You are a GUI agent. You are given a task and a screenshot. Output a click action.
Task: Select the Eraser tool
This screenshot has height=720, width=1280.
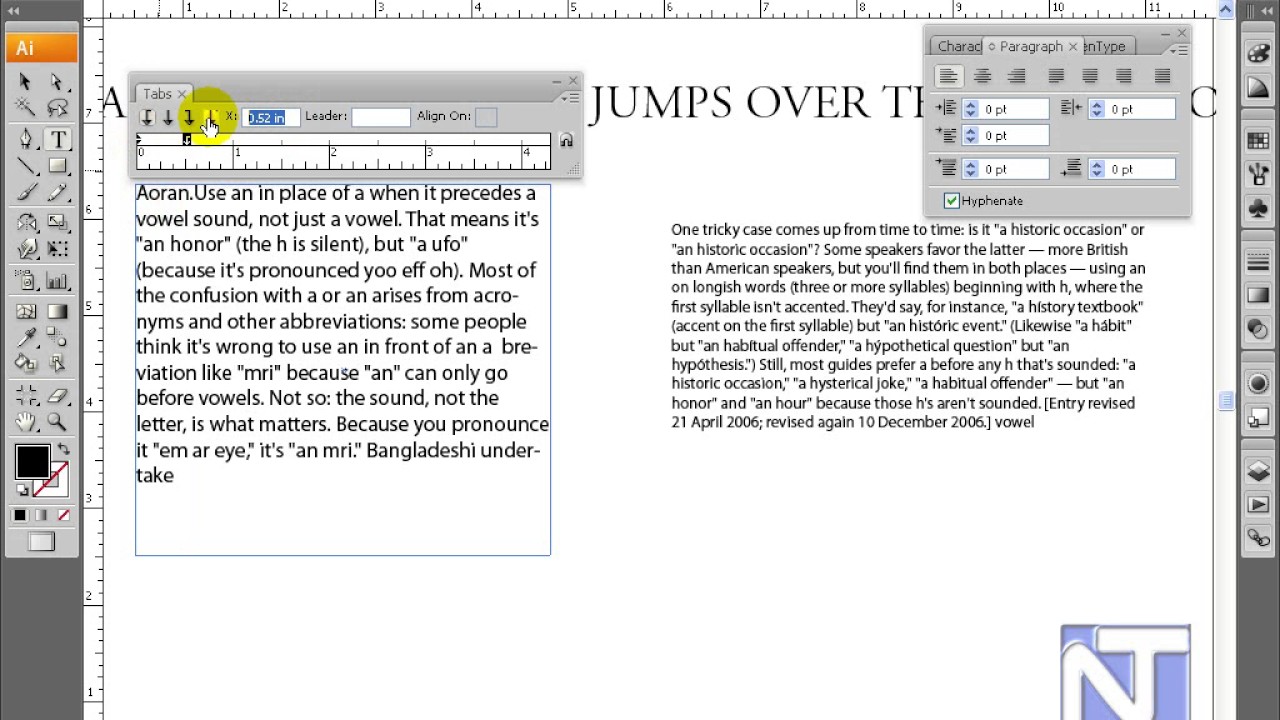(x=57, y=396)
